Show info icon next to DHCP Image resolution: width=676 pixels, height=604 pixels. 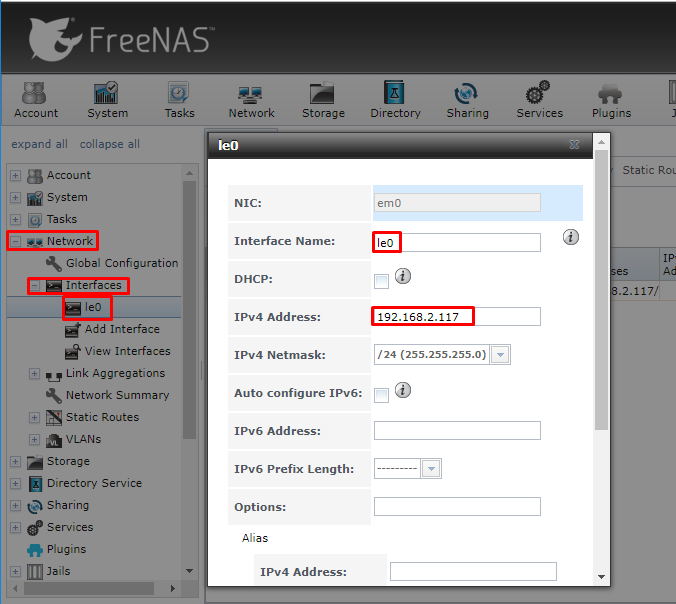point(403,276)
